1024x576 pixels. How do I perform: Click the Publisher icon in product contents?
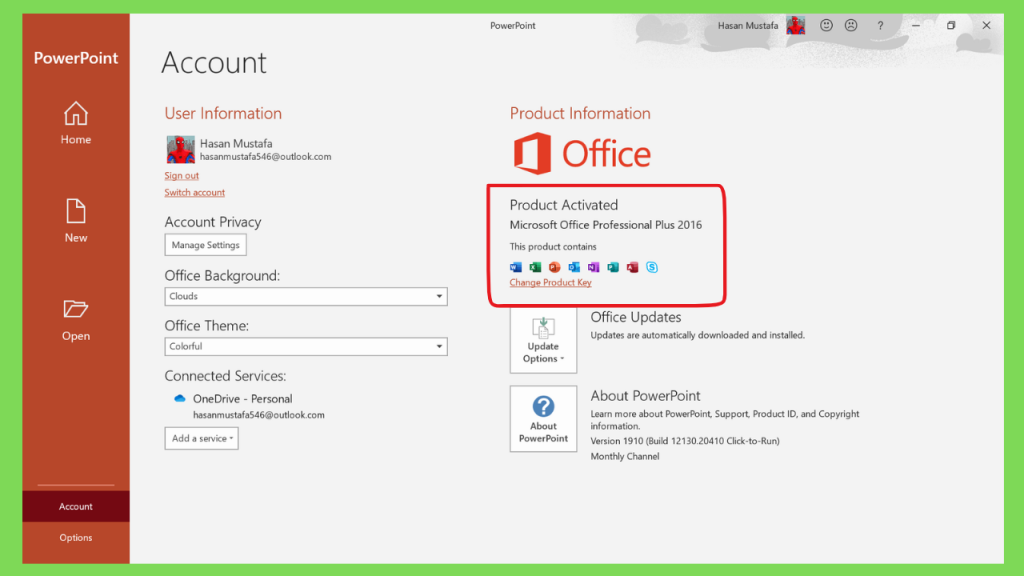613,267
